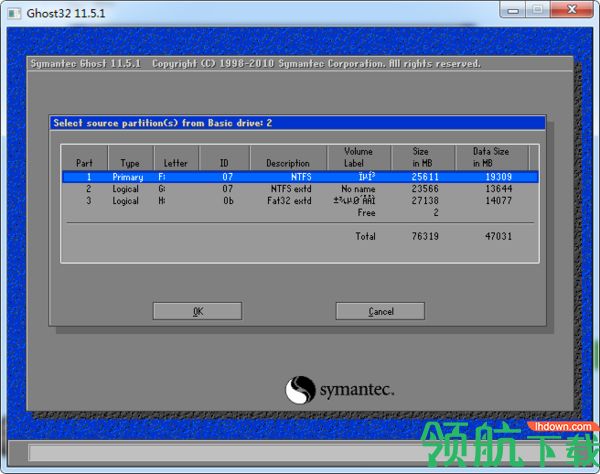The height and width of the screenshot is (474, 600).
Task: Click the Data Size in MB header
Action: tap(491, 157)
